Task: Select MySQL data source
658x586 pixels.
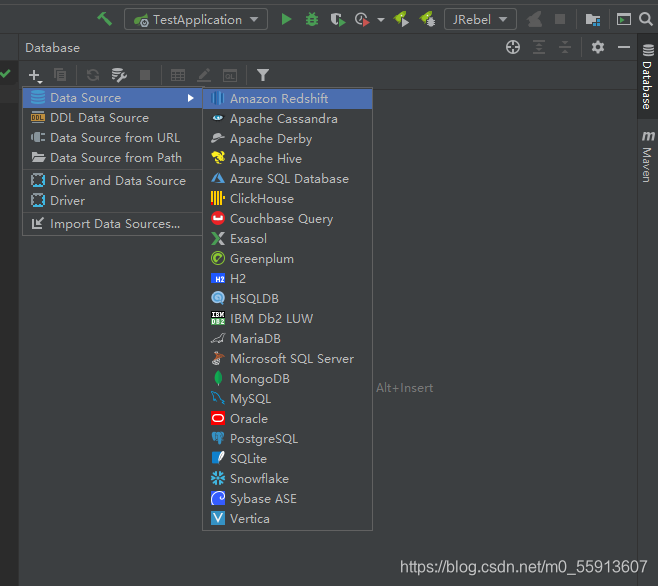Action: pyautogui.click(x=287, y=399)
